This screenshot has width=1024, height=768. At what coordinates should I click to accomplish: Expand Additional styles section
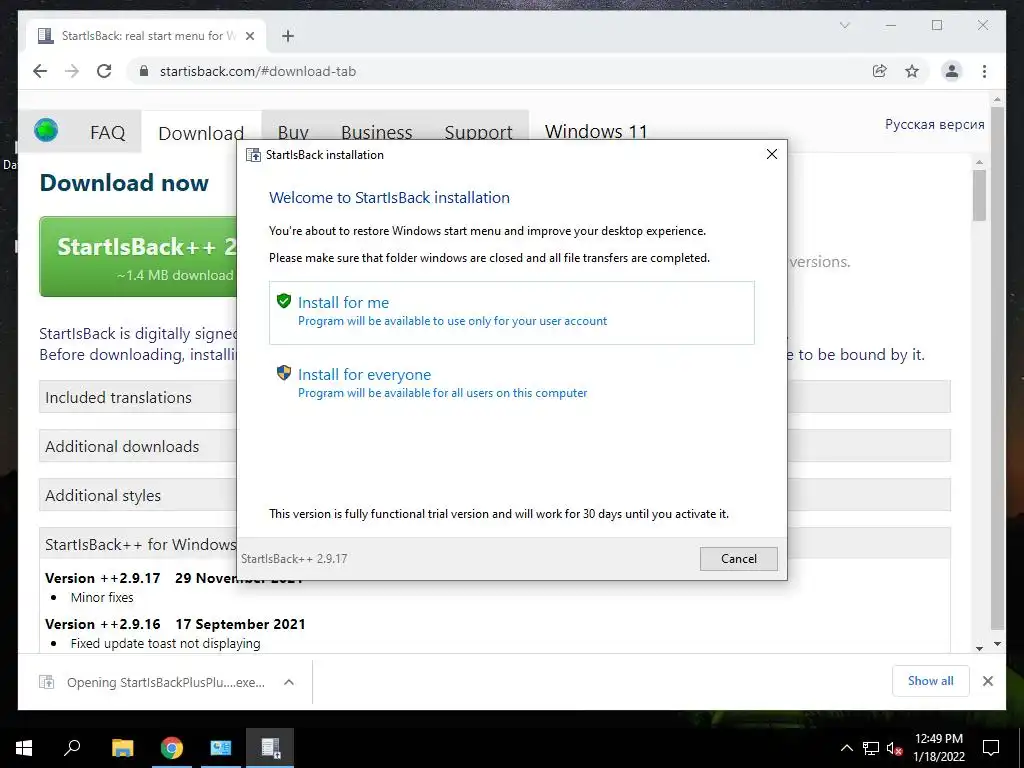tap(494, 495)
